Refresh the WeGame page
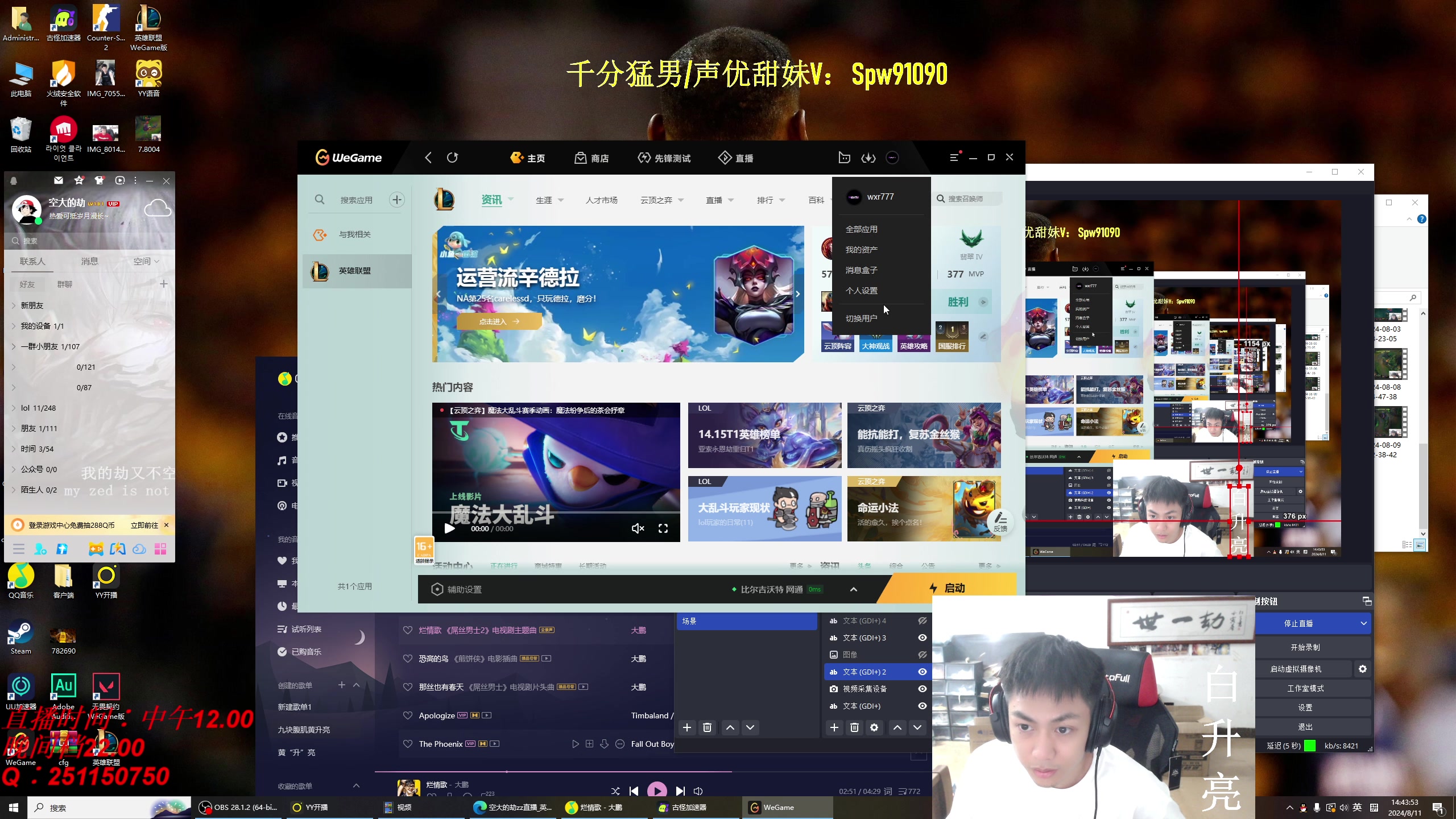This screenshot has height=819, width=1456. point(452,158)
